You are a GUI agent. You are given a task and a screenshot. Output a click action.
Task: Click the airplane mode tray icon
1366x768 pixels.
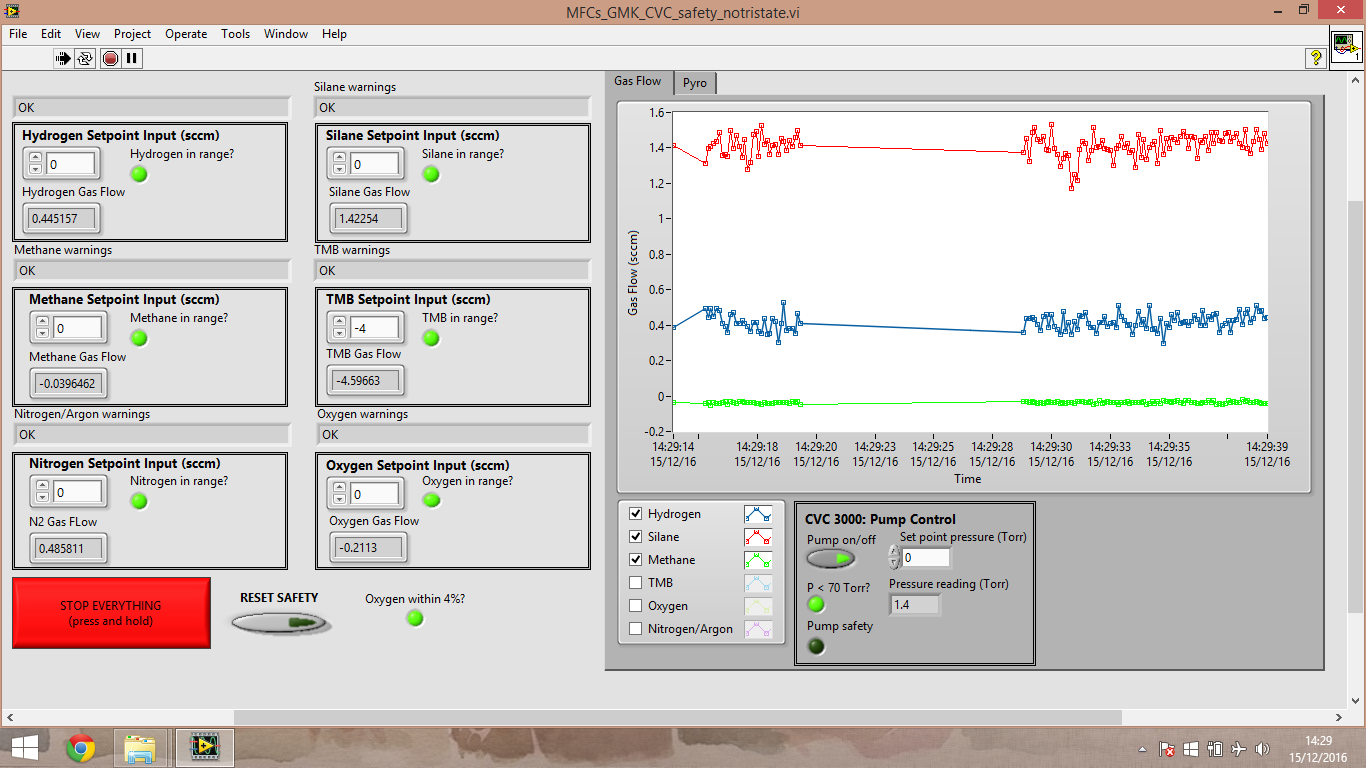click(x=1239, y=749)
